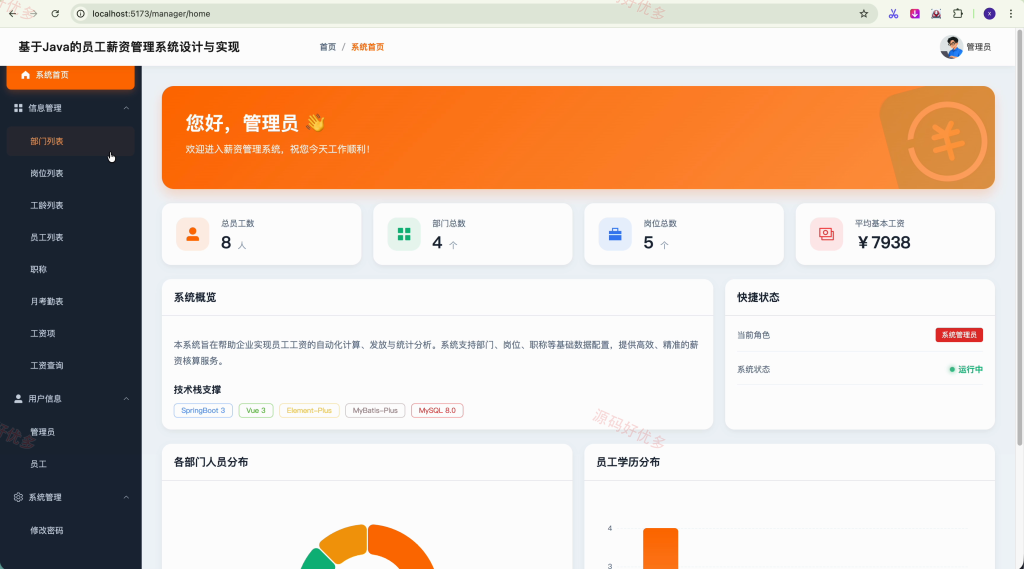Click the ¥7938 average salary value
The width and height of the screenshot is (1024, 569).
point(884,242)
